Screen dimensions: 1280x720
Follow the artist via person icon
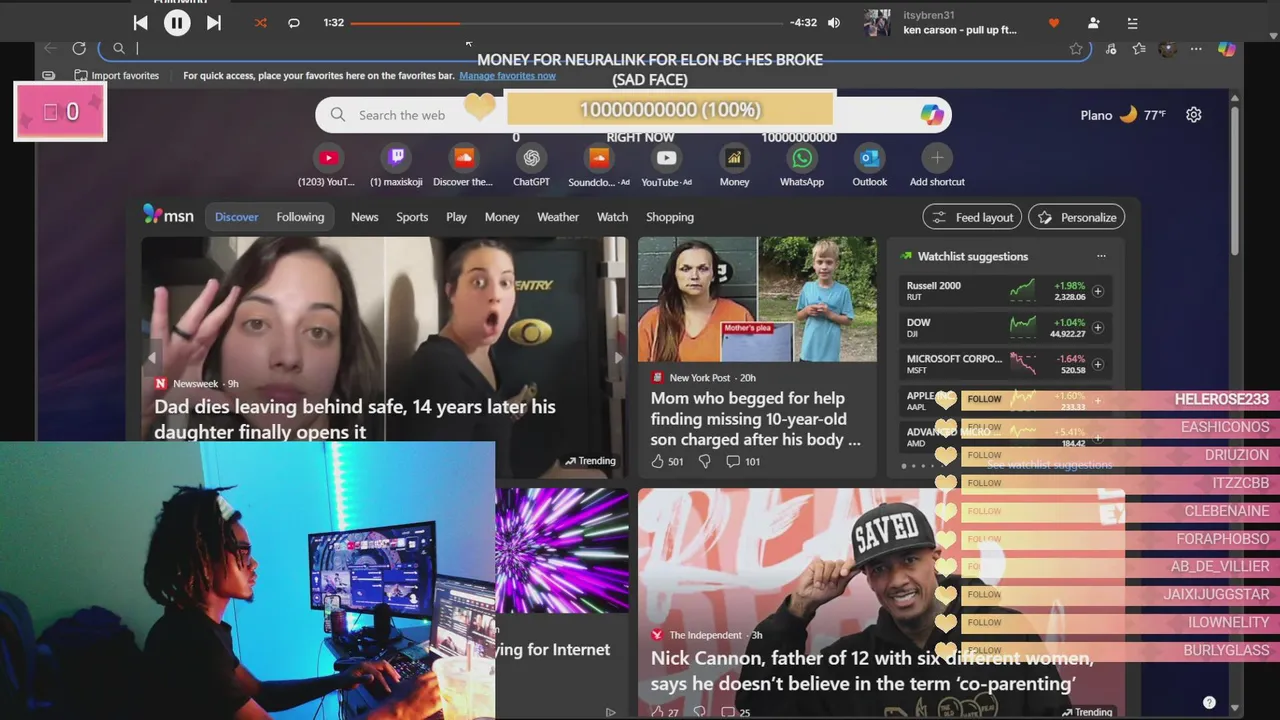[x=1093, y=23]
